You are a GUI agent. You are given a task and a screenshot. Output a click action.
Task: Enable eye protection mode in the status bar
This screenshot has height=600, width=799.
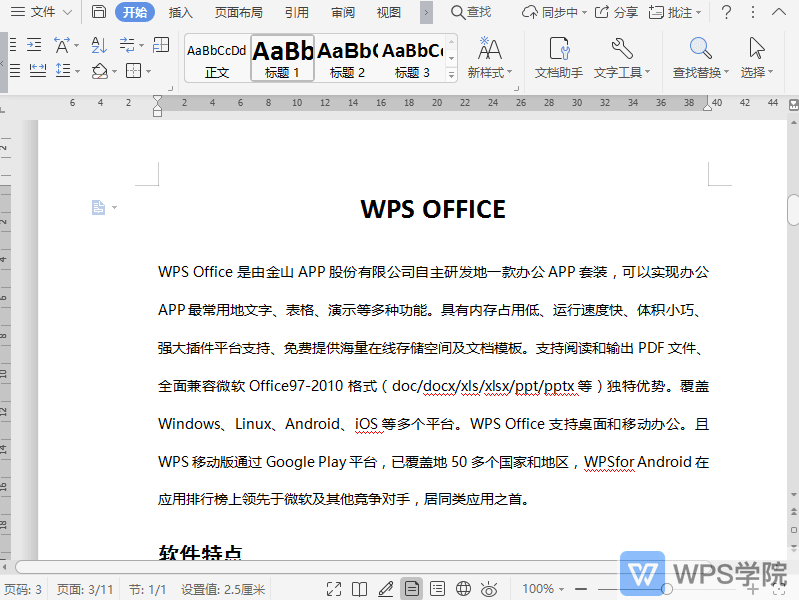[x=489, y=589]
